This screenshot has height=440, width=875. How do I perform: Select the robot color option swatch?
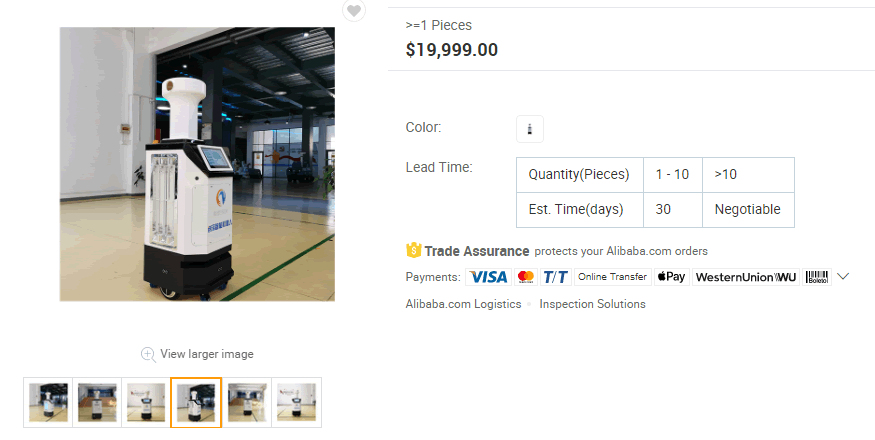[530, 129]
